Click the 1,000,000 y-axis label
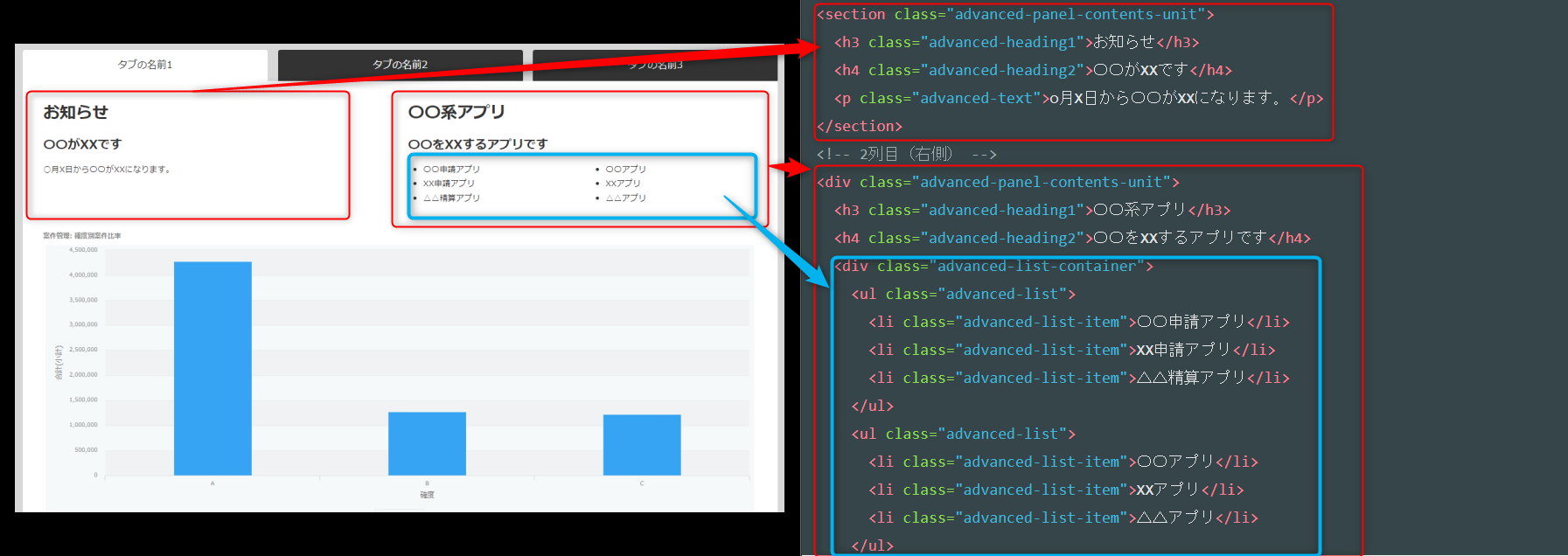1568x556 pixels. click(83, 425)
